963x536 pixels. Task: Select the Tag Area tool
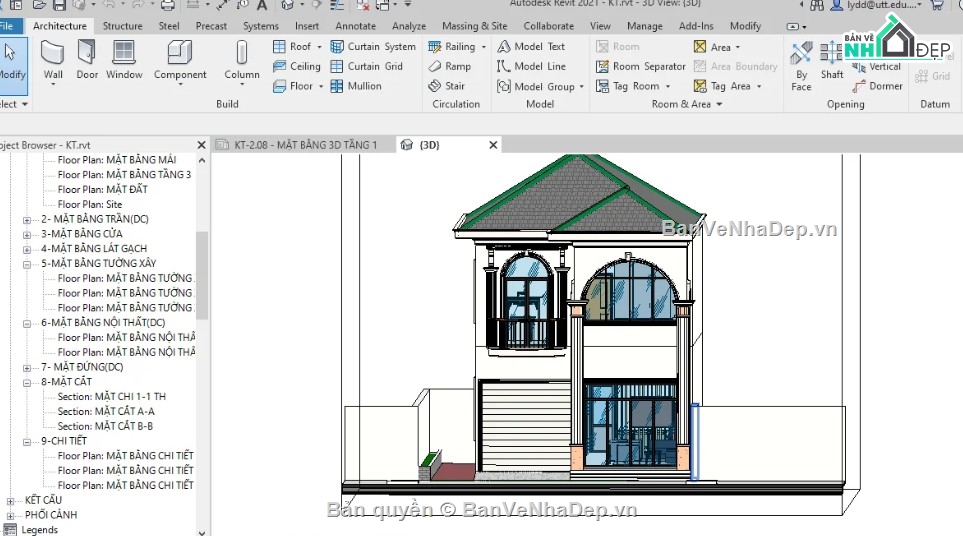coord(722,87)
